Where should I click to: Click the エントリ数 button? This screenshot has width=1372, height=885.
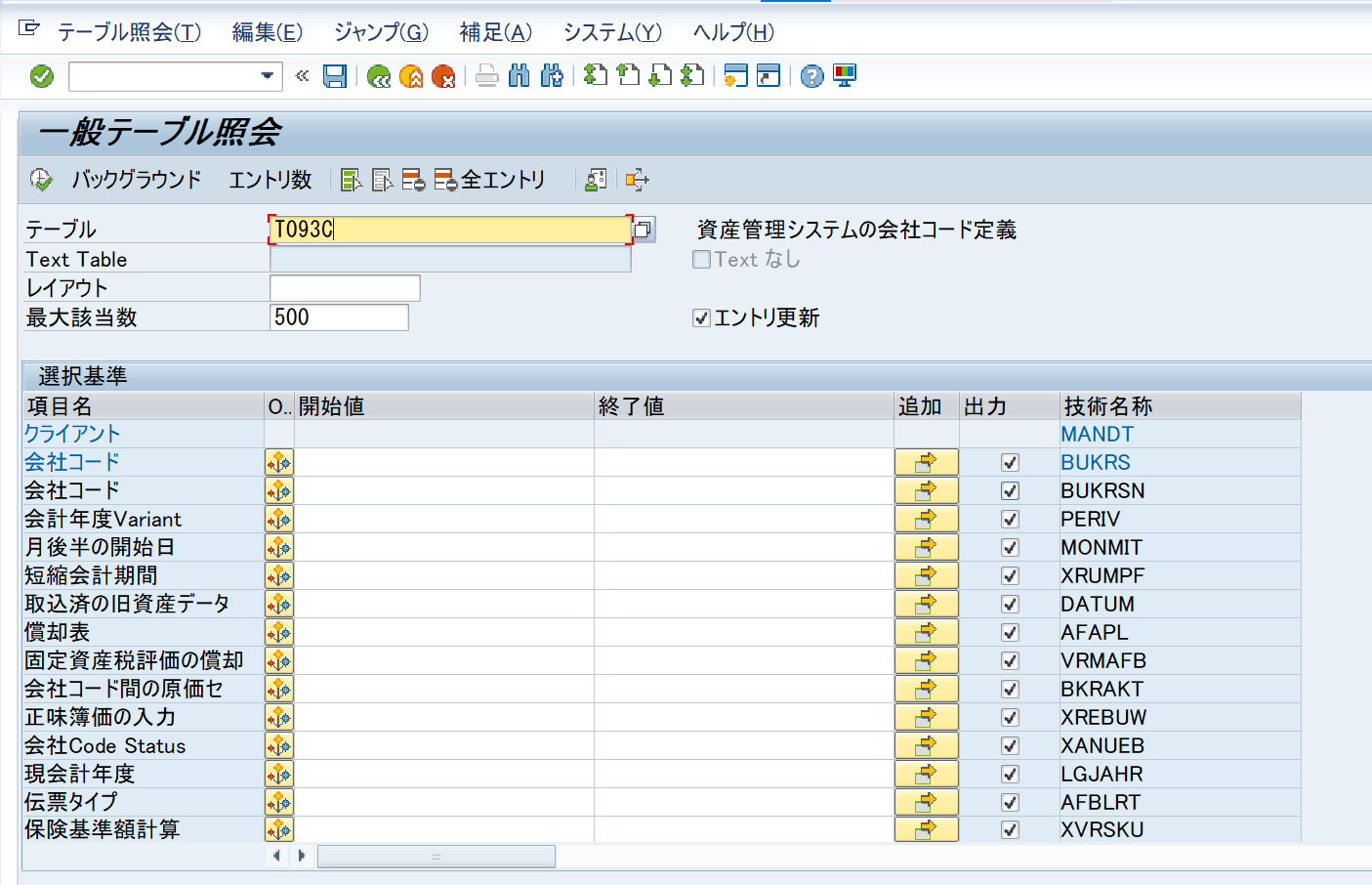(270, 180)
